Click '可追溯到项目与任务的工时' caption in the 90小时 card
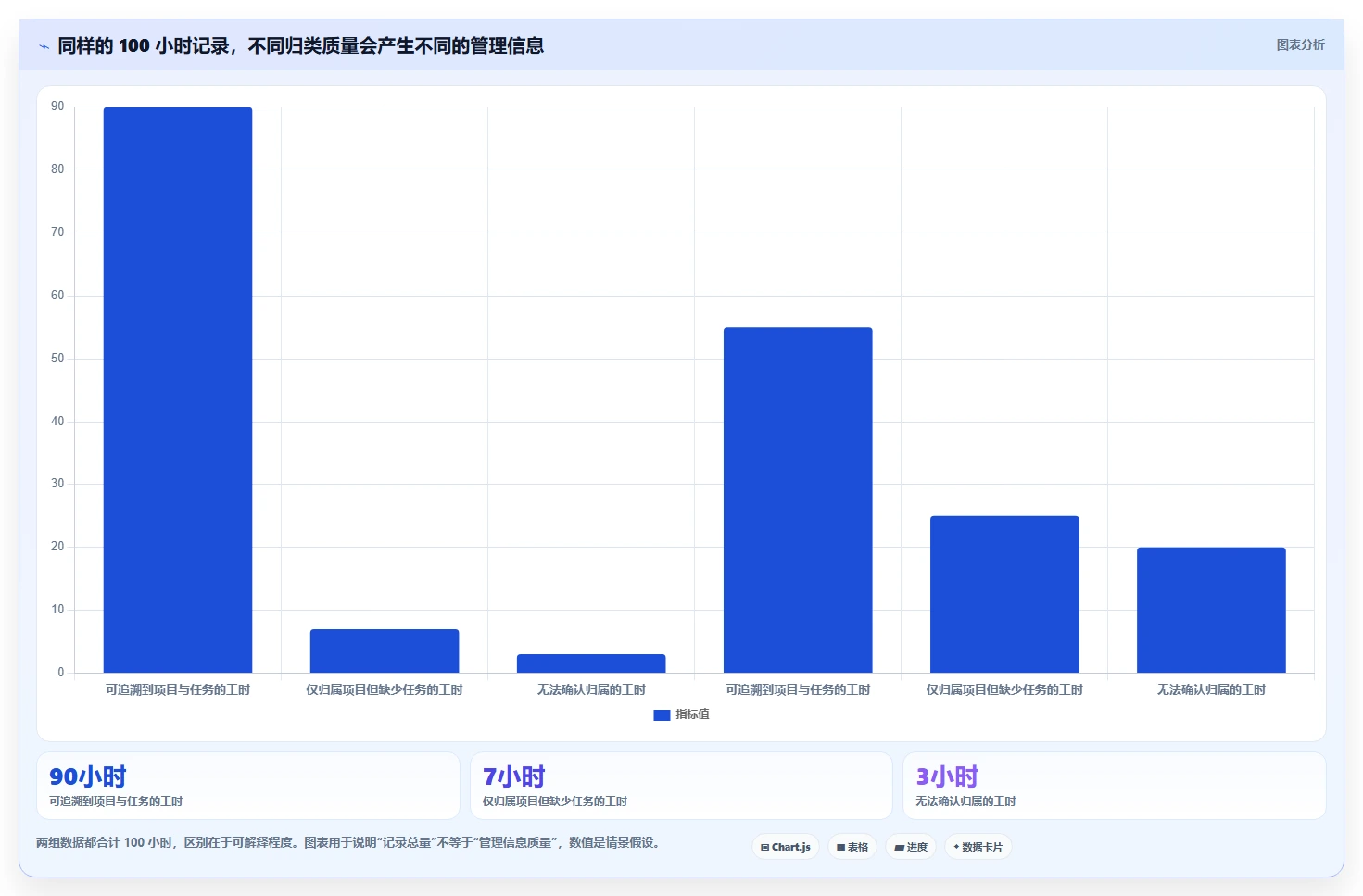 [116, 801]
